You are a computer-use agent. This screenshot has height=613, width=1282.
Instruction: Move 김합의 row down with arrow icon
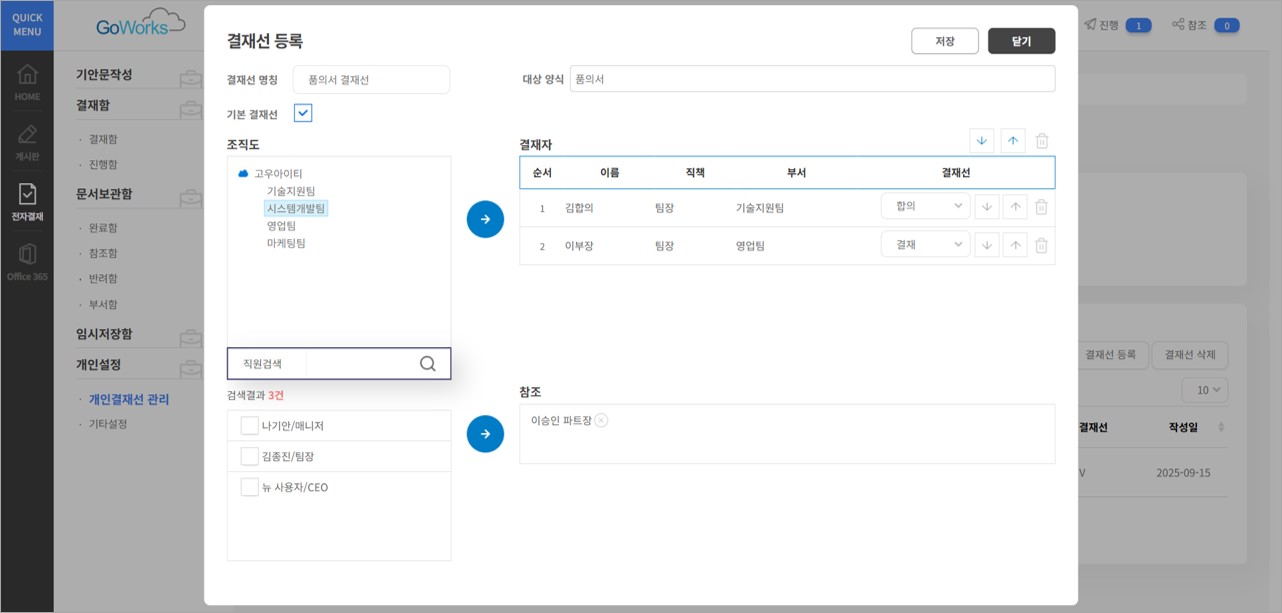pyautogui.click(x=987, y=207)
